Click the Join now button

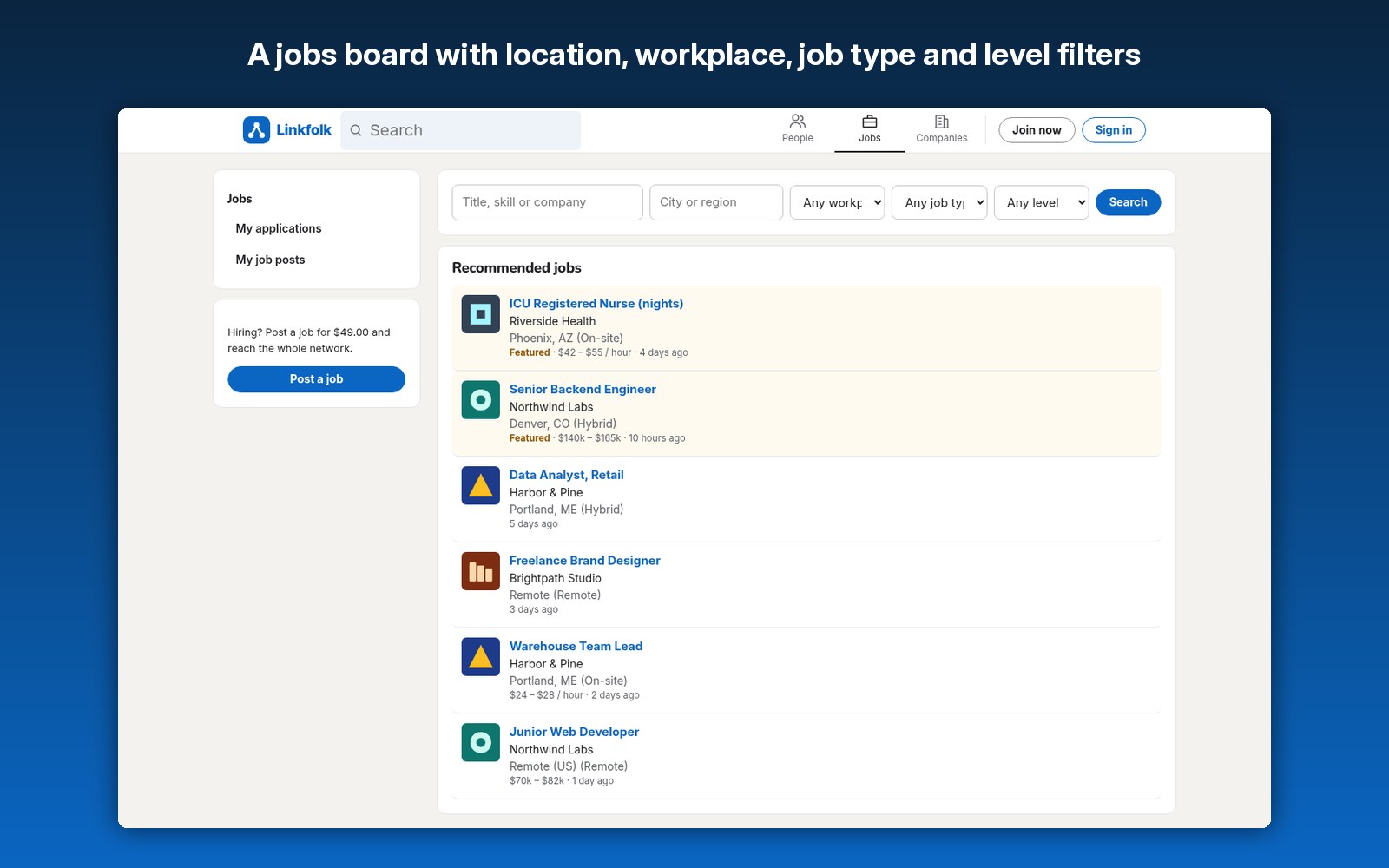coord(1037,130)
